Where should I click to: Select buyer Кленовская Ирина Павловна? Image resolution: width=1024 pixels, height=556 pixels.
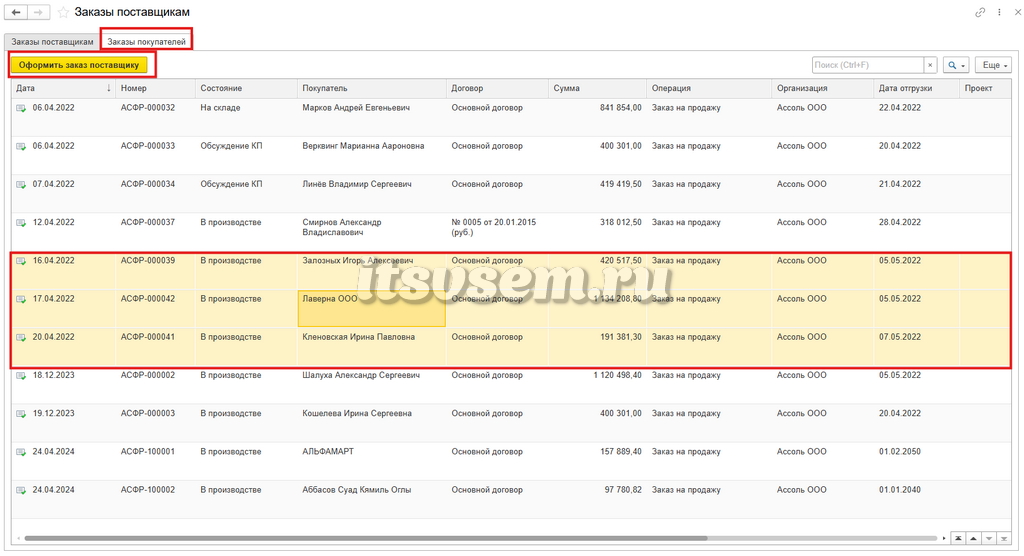359,337
